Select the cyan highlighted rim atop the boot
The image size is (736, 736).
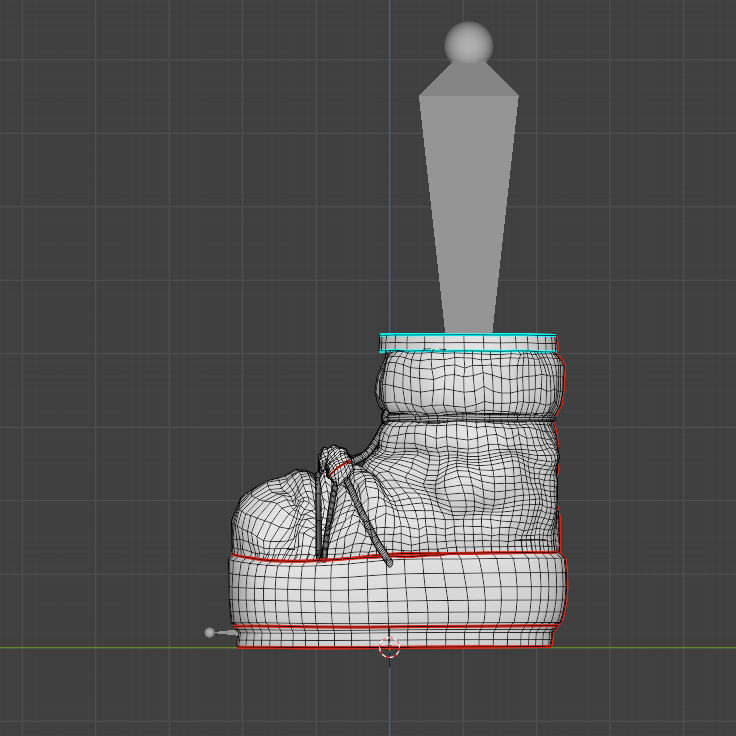[468, 343]
